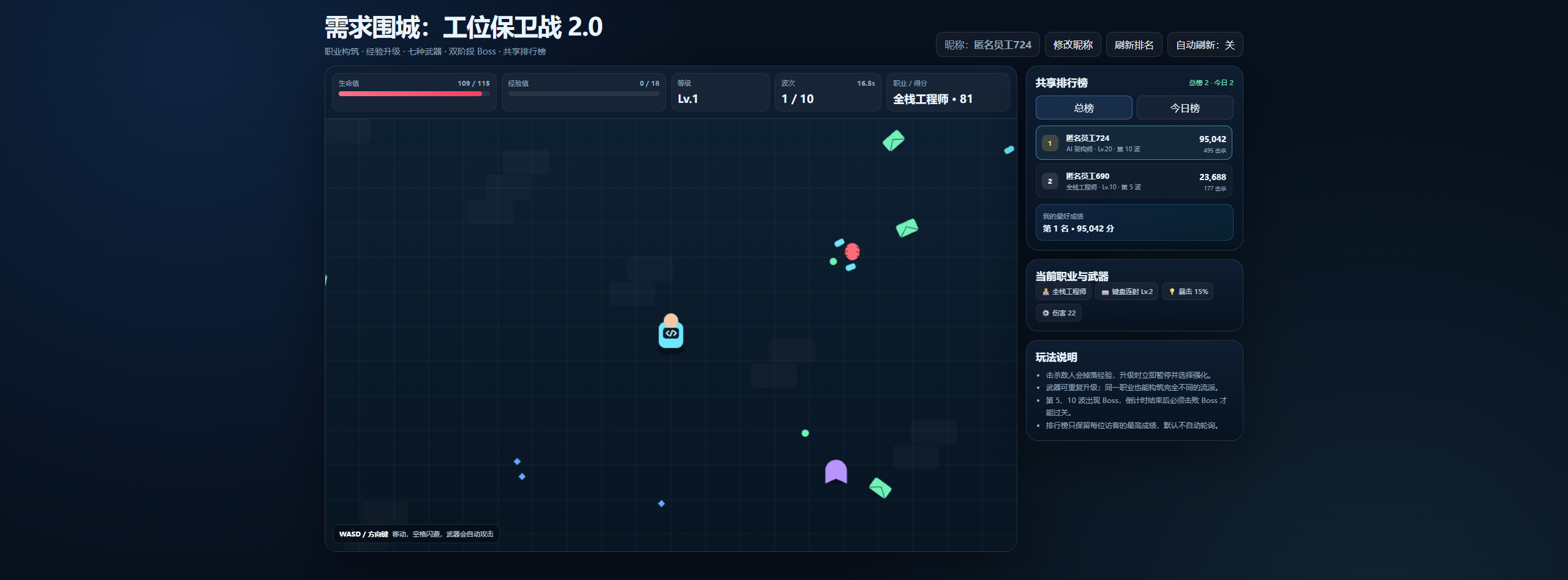Click the red virus bug enemy
Image resolution: width=1568 pixels, height=580 pixels.
[852, 251]
